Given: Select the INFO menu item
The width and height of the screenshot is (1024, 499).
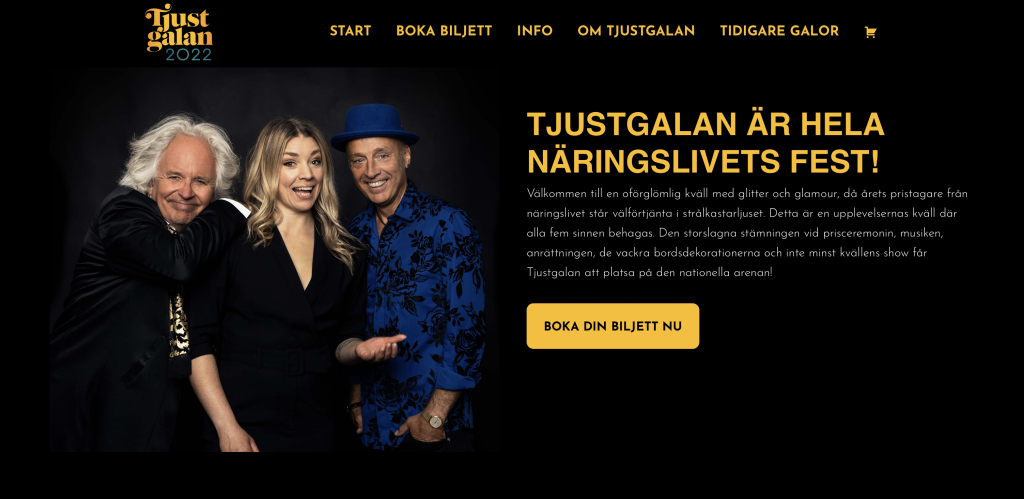Looking at the screenshot, I should [x=535, y=31].
